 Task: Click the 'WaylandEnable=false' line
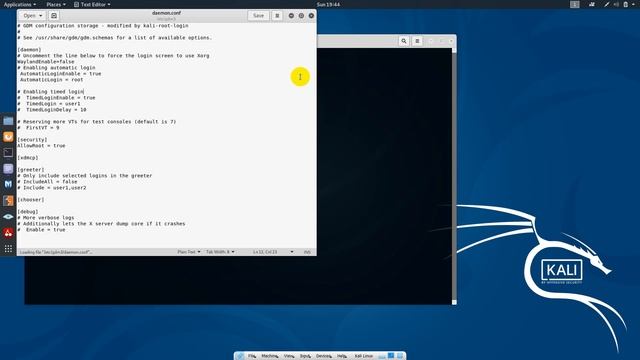[46, 62]
